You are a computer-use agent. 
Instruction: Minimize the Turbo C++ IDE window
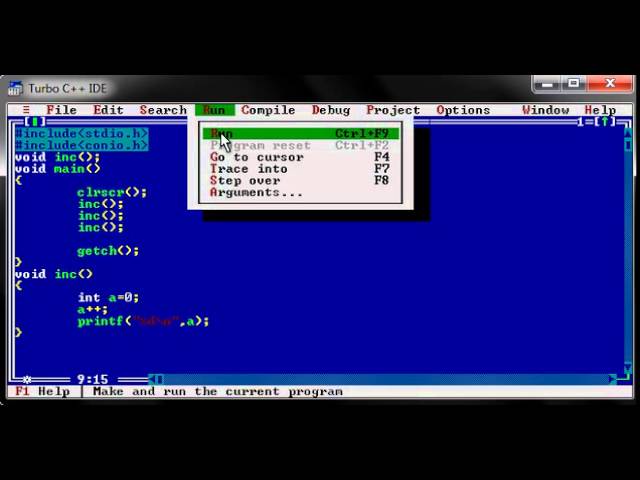point(548,84)
